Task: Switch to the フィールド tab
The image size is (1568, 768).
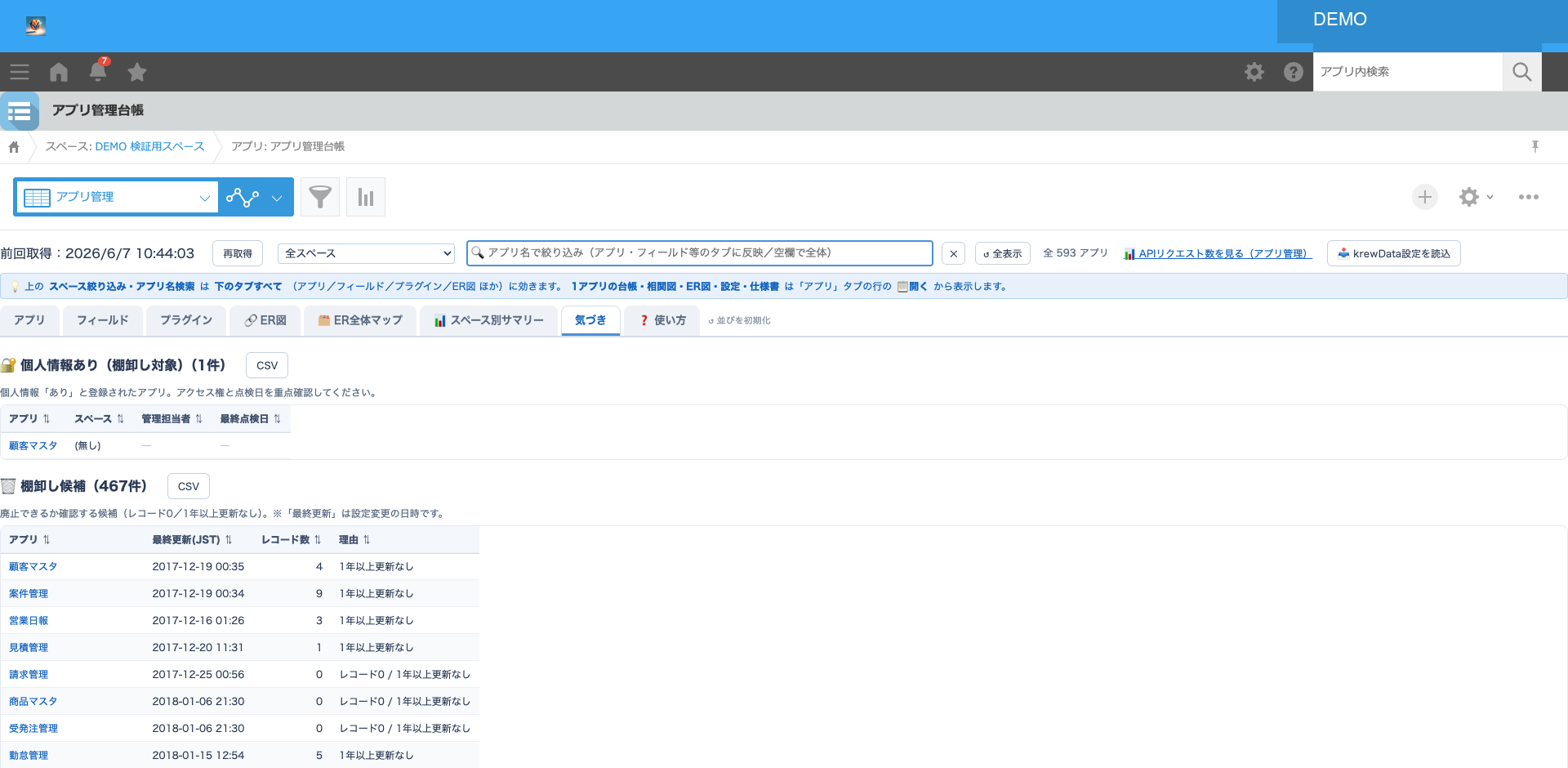Action: [103, 320]
